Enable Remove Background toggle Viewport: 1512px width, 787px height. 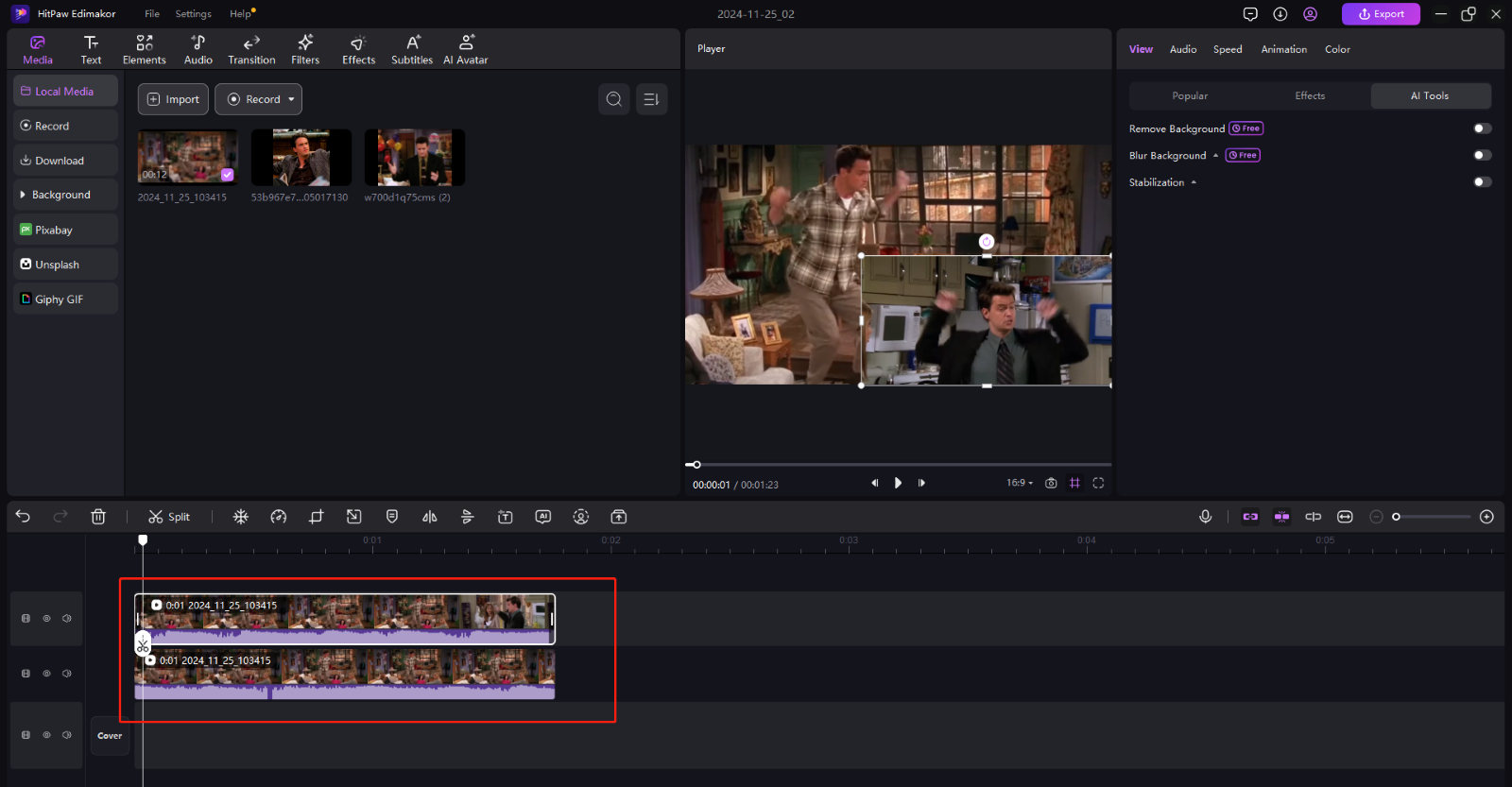coord(1482,128)
